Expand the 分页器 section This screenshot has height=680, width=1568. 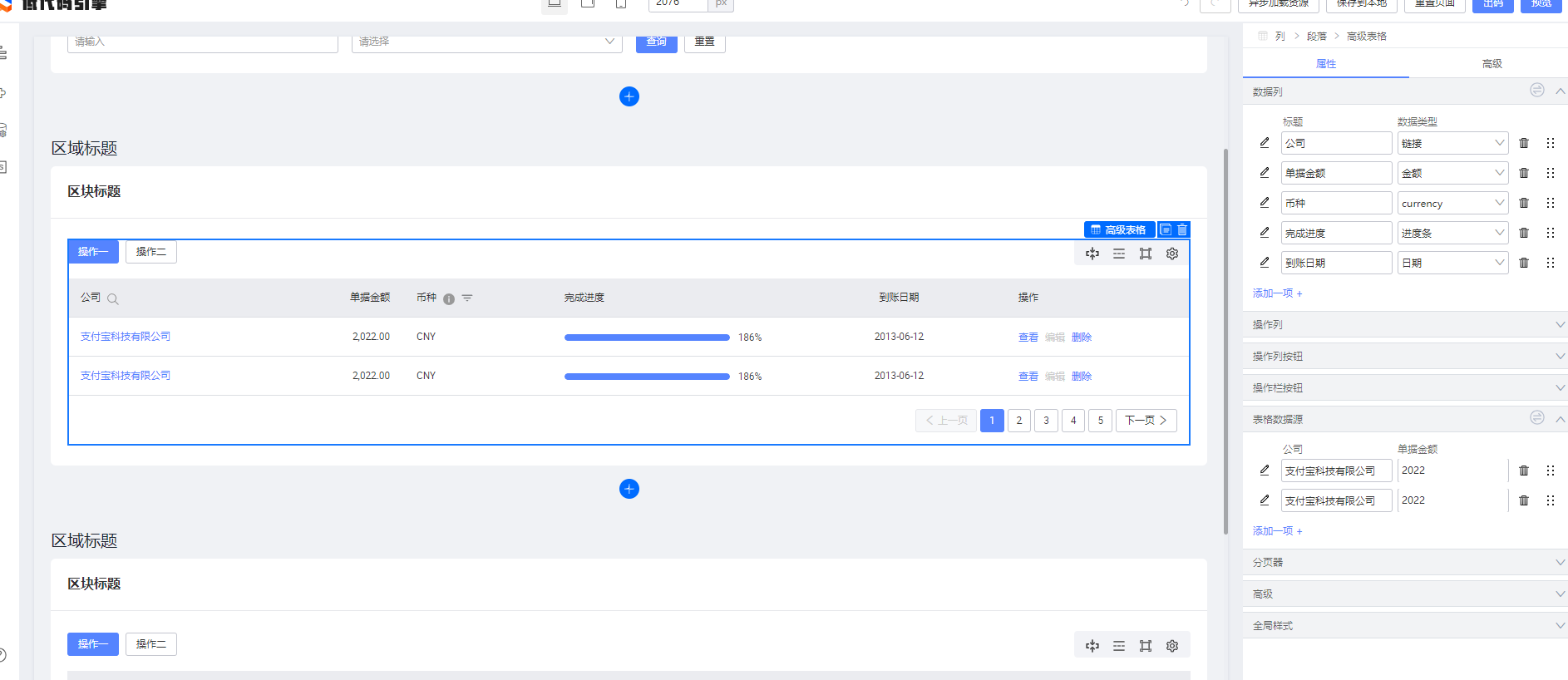[1405, 562]
